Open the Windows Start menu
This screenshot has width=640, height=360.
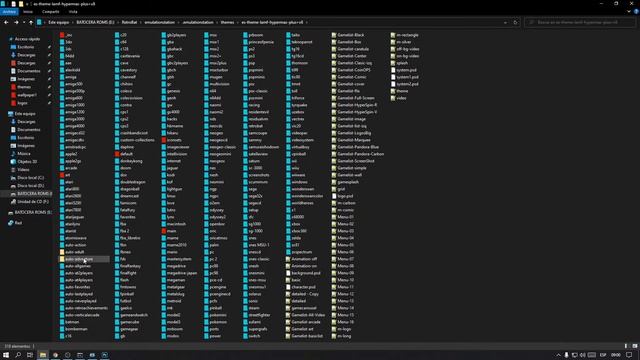click(x=6, y=355)
